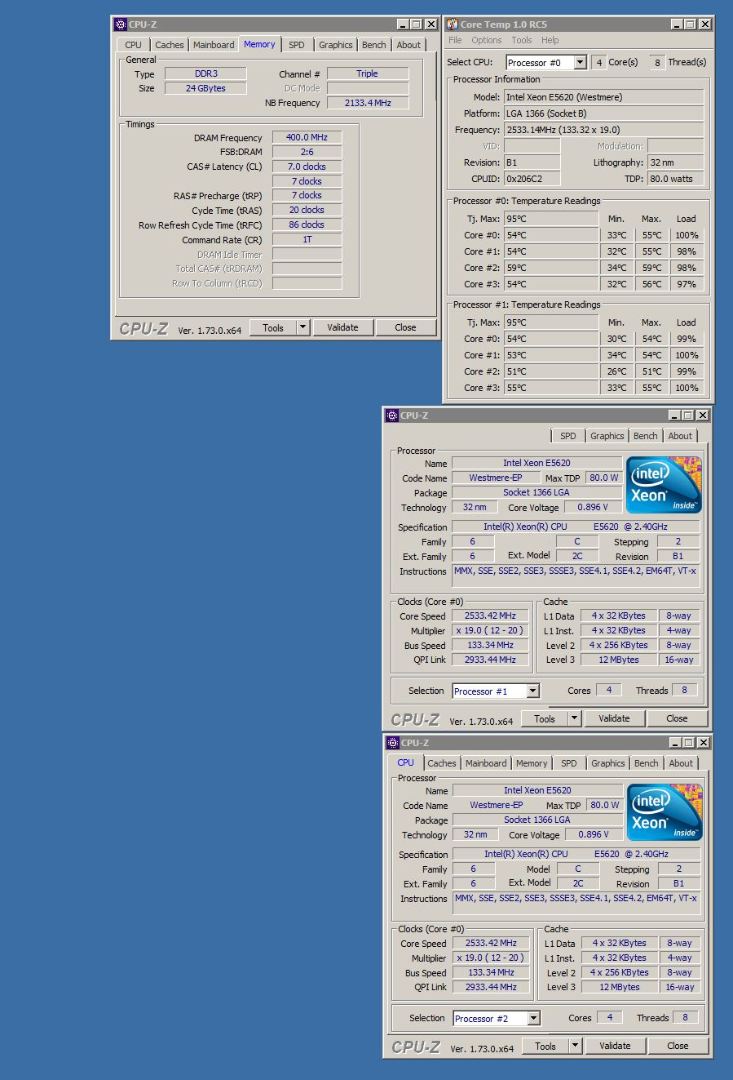Click the Level 3 cache 12 MBytes in Processor #2 window
733x1080 pixels.
click(x=619, y=987)
